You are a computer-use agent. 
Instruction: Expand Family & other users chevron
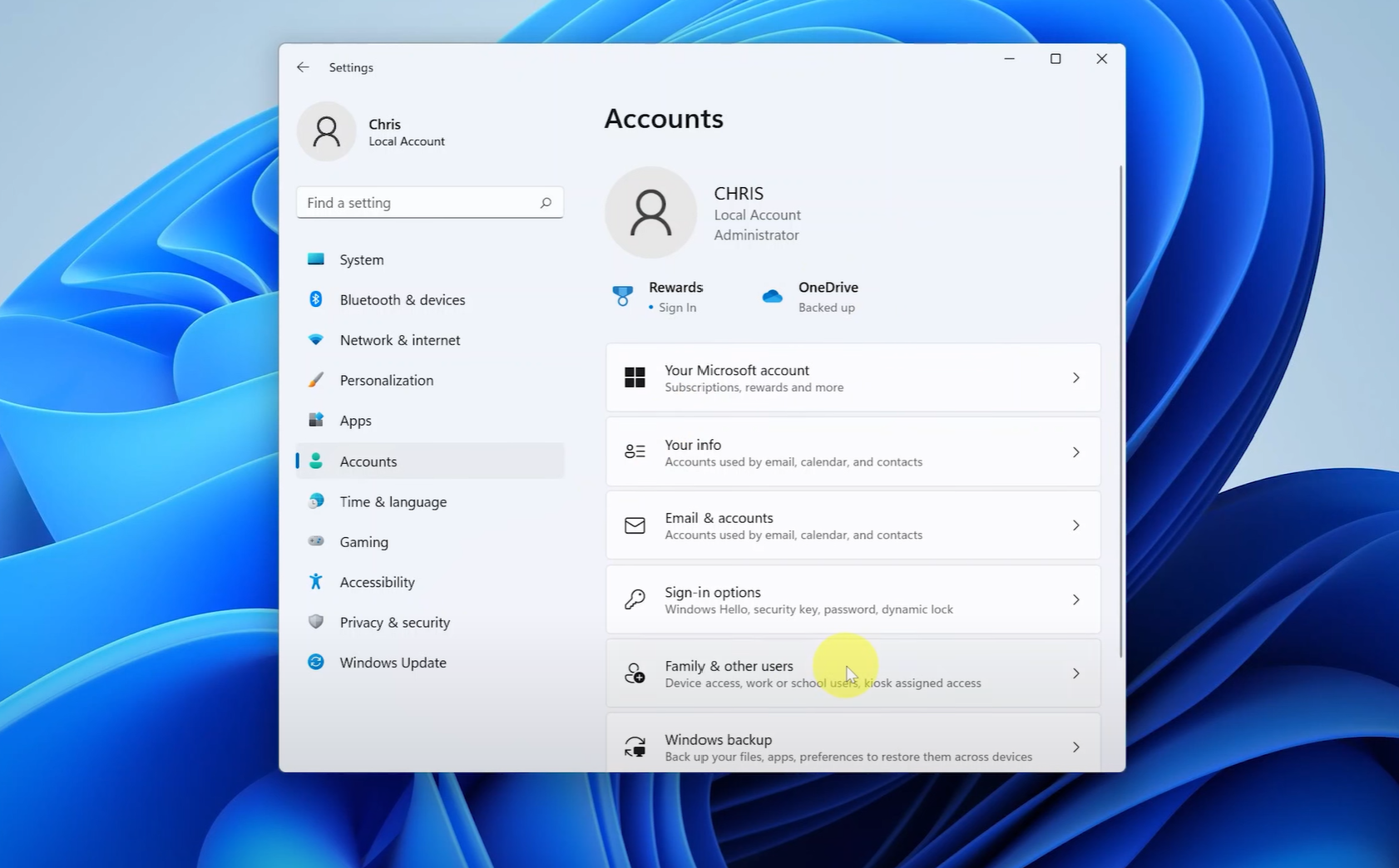1075,673
